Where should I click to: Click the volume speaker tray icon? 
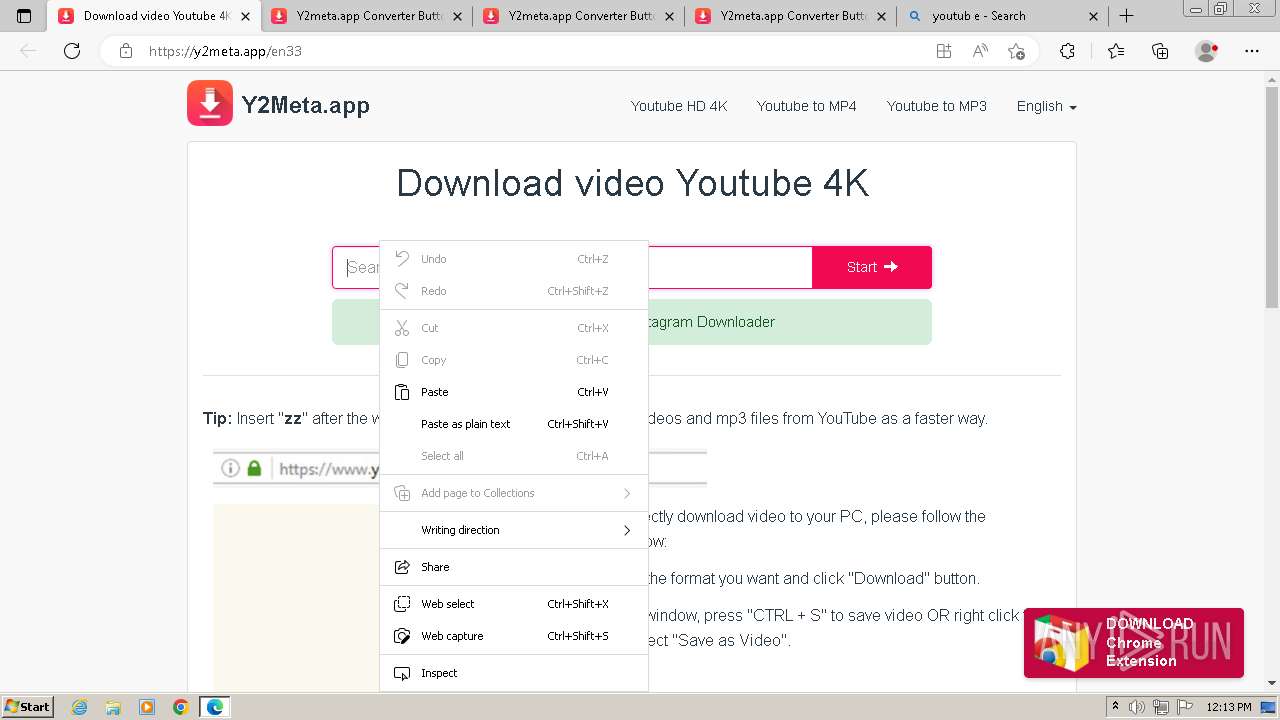[x=1137, y=707]
